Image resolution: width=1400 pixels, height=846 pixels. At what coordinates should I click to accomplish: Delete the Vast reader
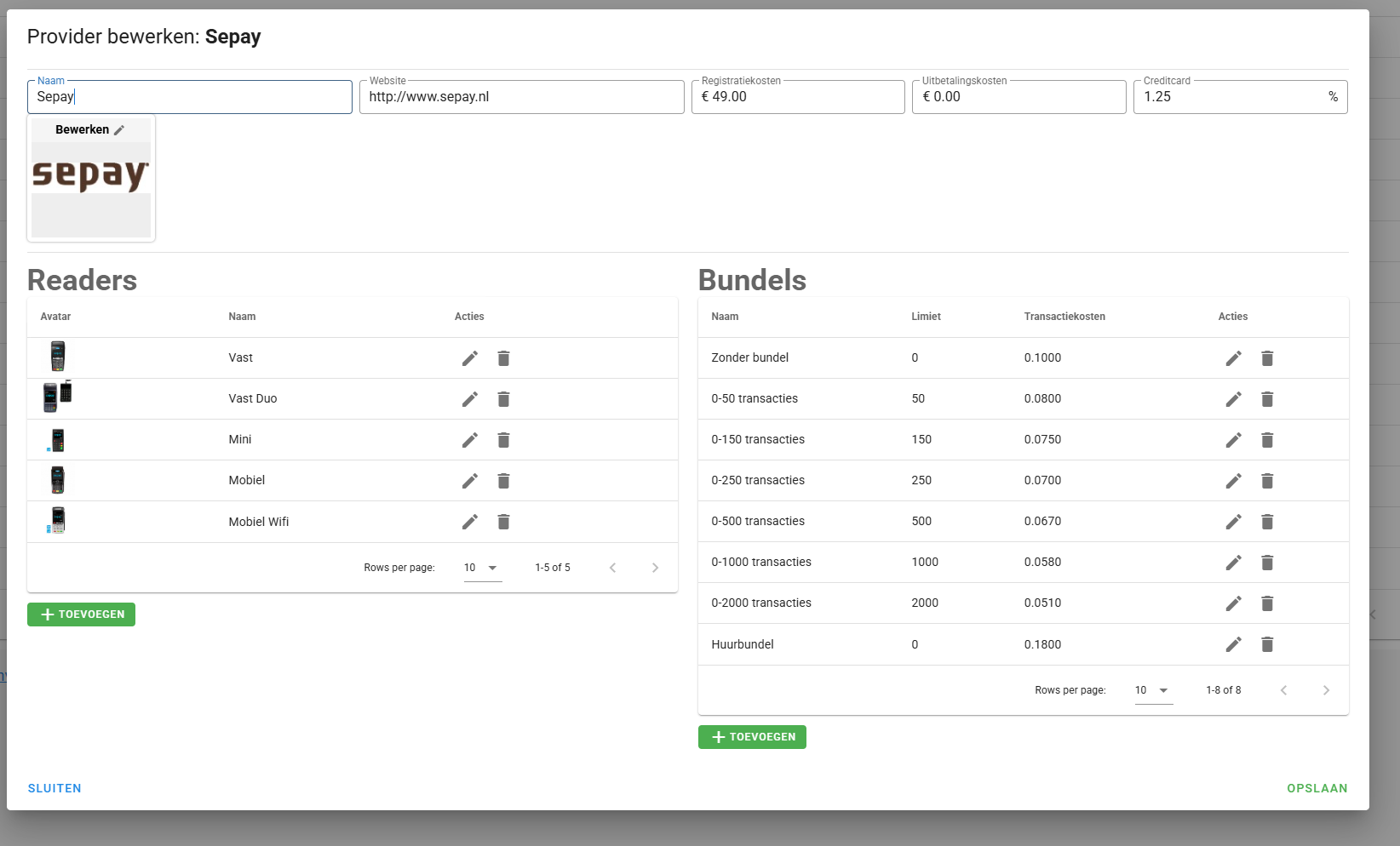pos(503,358)
